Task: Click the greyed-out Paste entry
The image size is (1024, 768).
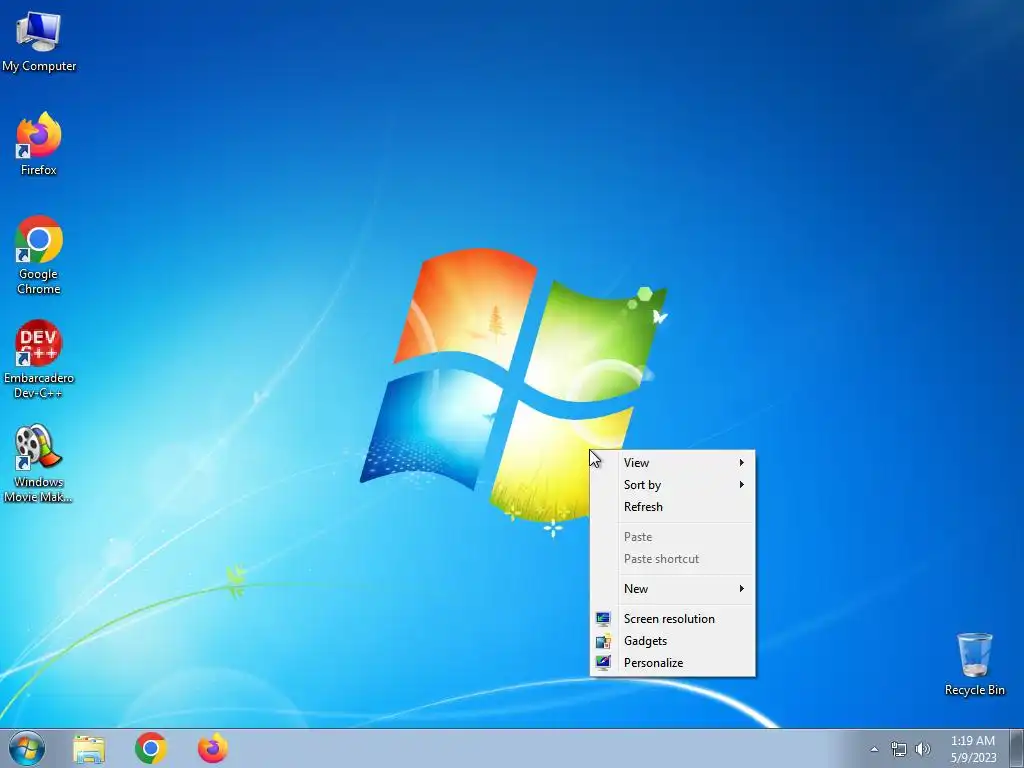Action: click(672, 537)
